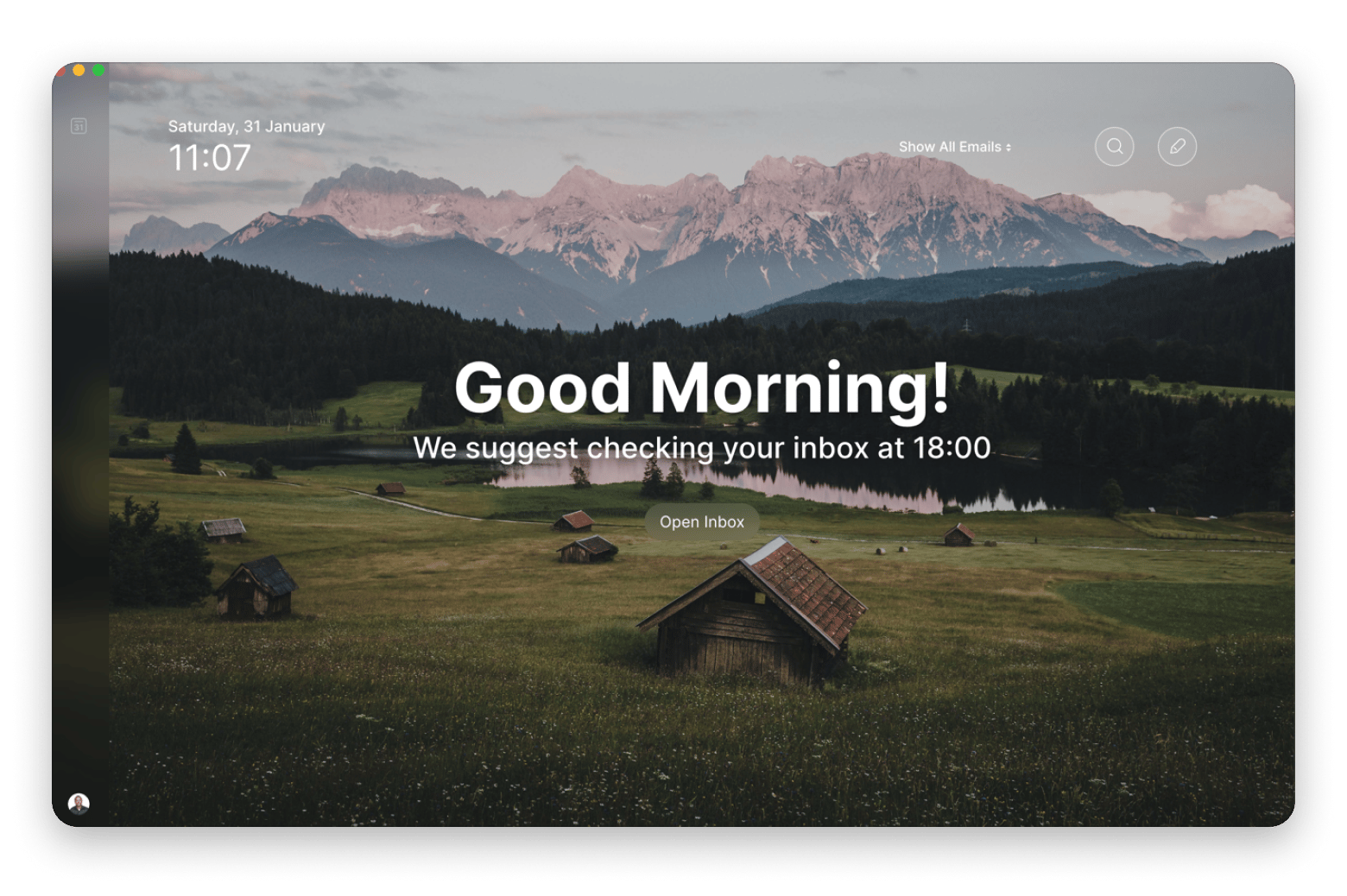Click the suggested time 18:00 text
Image resolution: width=1347 pixels, height=896 pixels.
(x=954, y=448)
